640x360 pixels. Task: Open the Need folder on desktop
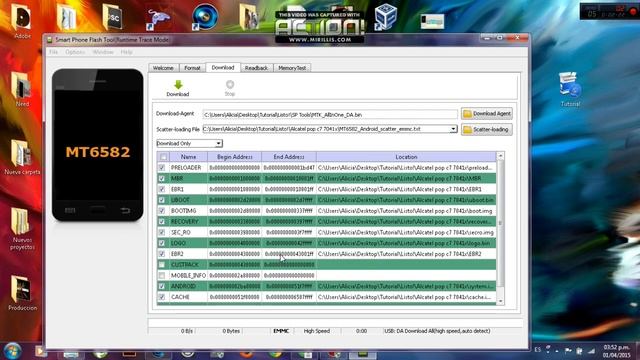(22, 89)
